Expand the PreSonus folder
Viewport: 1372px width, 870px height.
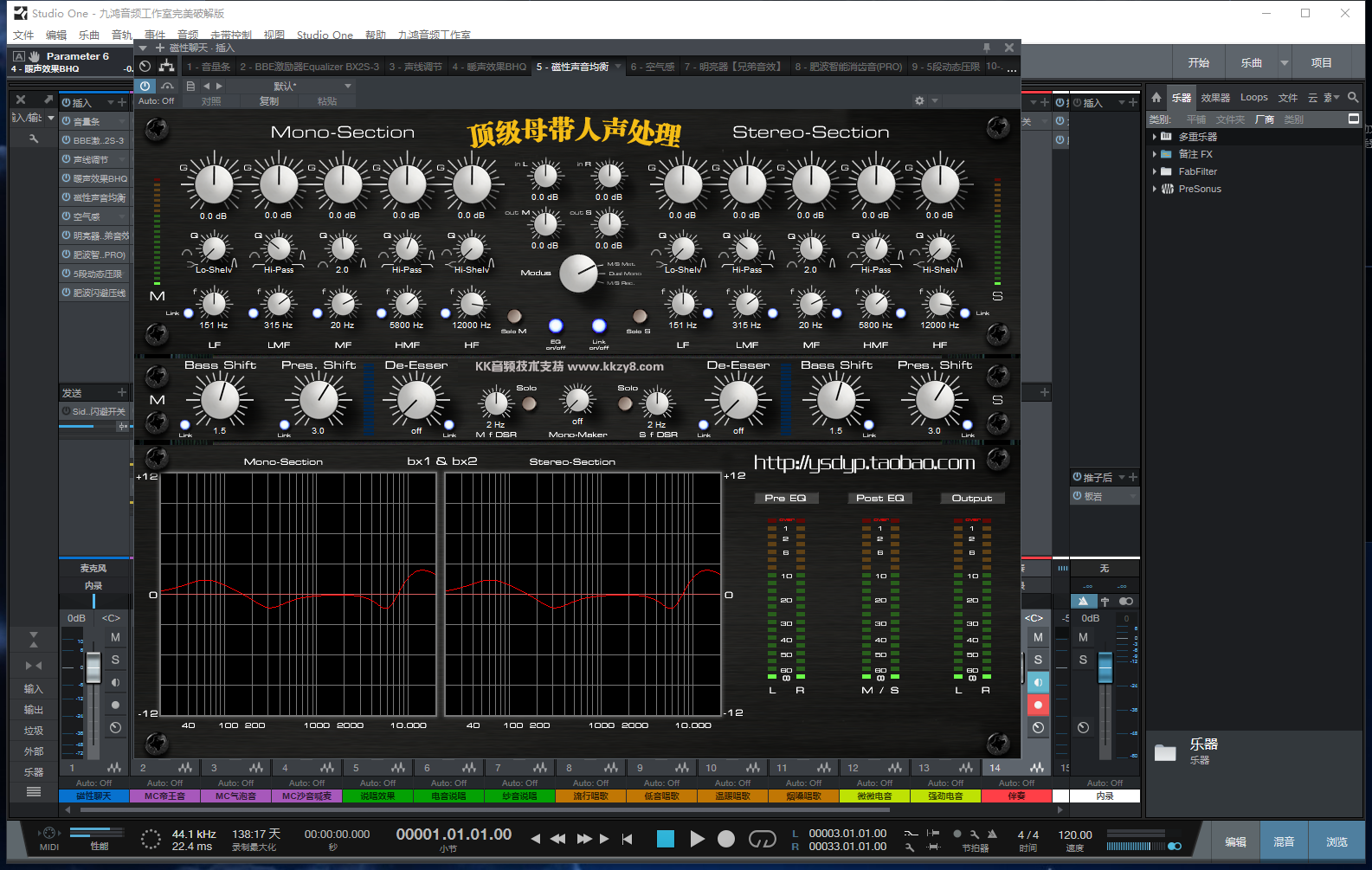pyautogui.click(x=1155, y=189)
